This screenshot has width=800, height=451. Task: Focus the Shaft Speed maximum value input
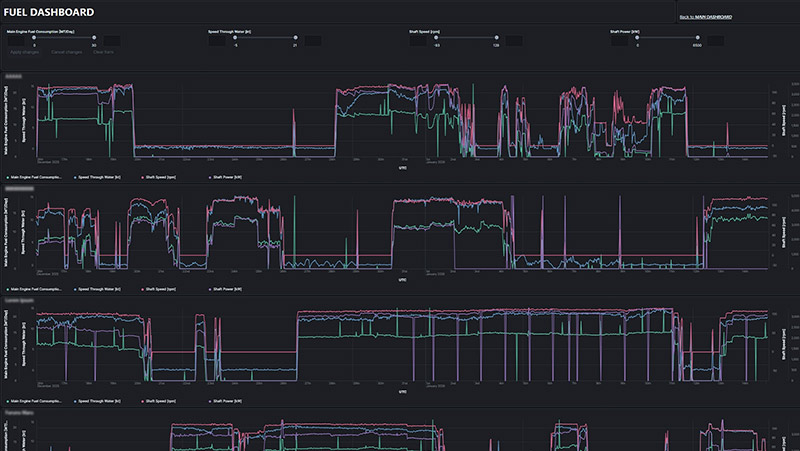(x=514, y=41)
